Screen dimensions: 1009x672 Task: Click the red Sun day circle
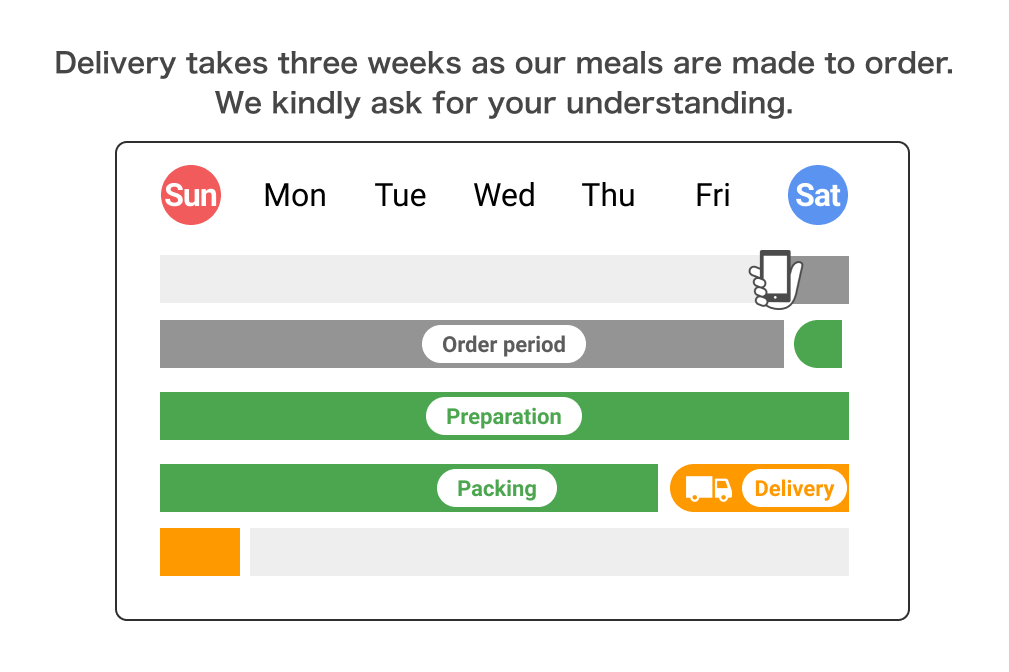(x=191, y=195)
